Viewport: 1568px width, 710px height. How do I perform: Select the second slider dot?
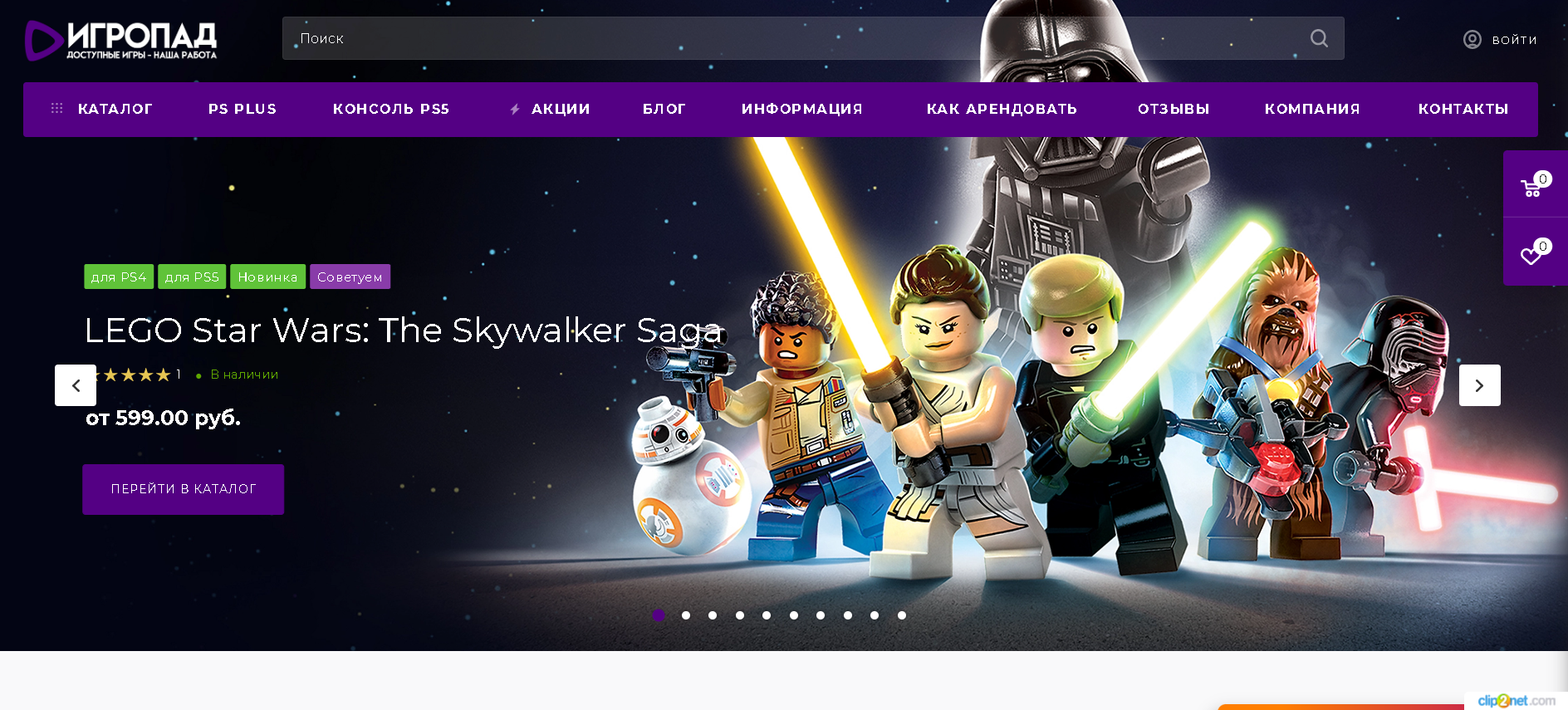(x=686, y=615)
